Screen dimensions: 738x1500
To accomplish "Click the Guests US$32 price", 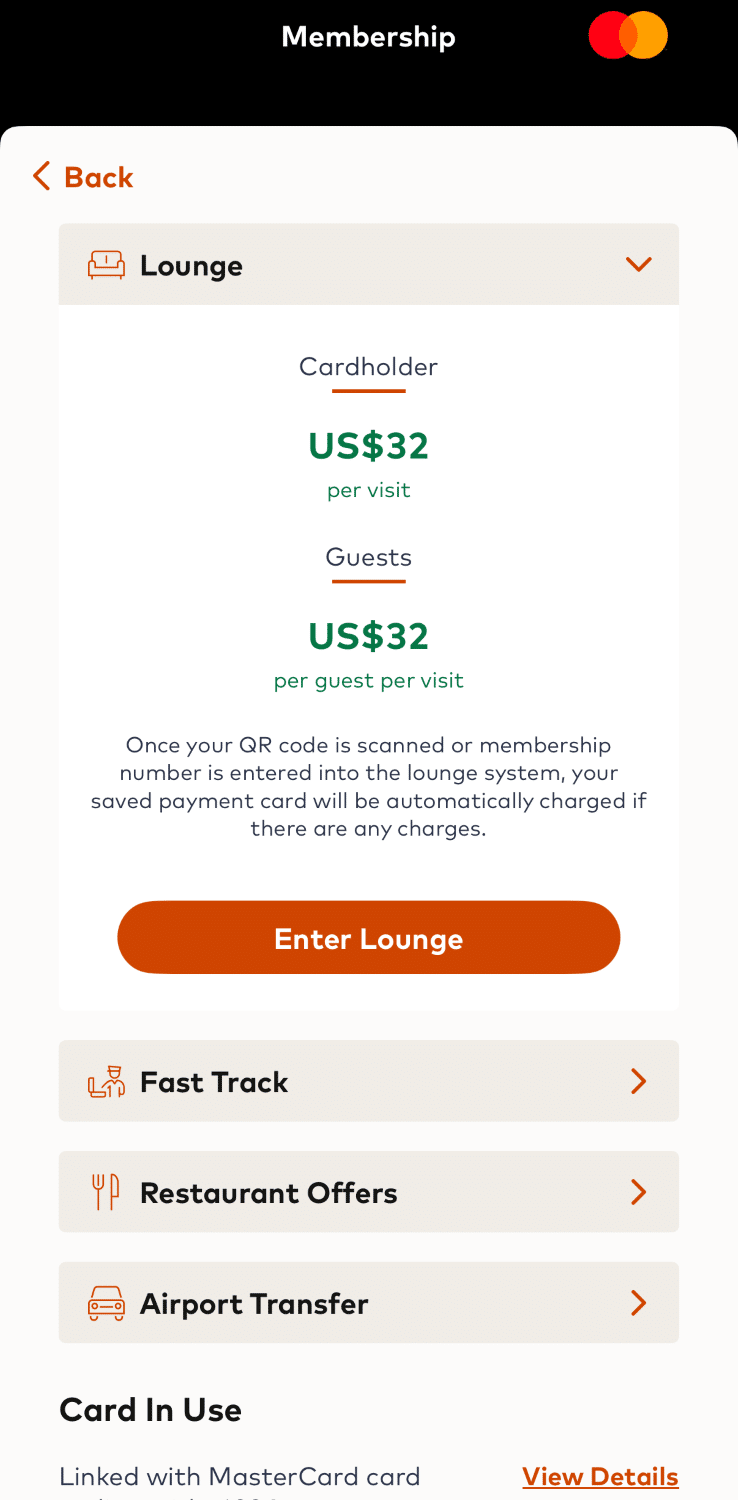I will (x=368, y=636).
